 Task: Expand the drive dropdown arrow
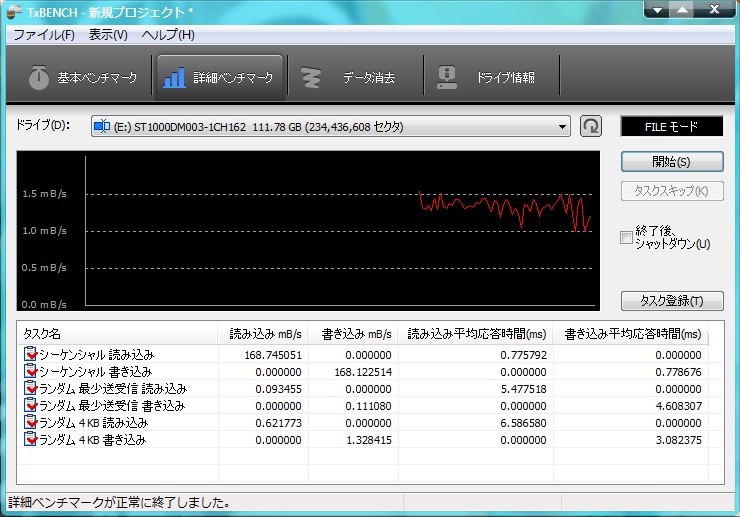click(x=562, y=127)
